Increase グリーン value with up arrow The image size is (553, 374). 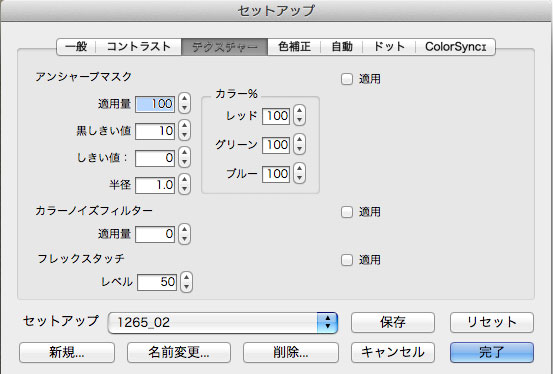pos(299,139)
